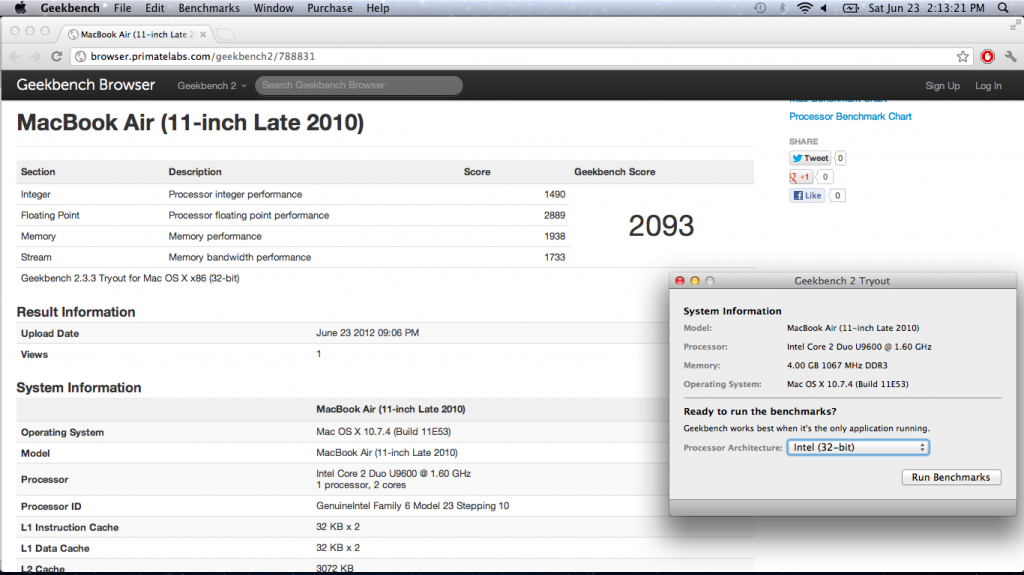Click the Memory score 1938
Viewport: 1024px width, 575px height.
pos(554,236)
